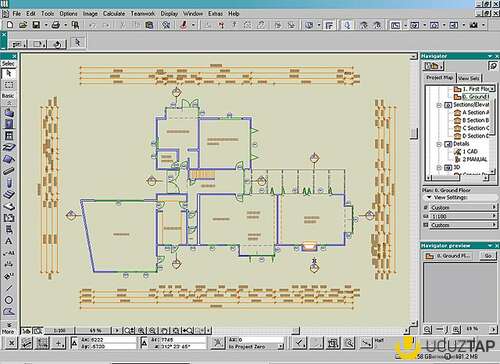Switch to the View Sets tab
This screenshot has height=364, width=500.
(469, 78)
